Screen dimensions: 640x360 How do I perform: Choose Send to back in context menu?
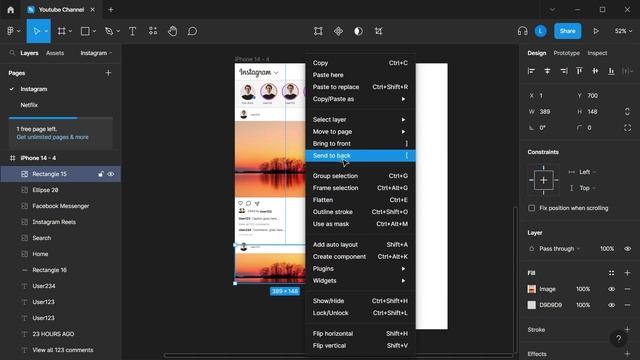pyautogui.click(x=360, y=156)
